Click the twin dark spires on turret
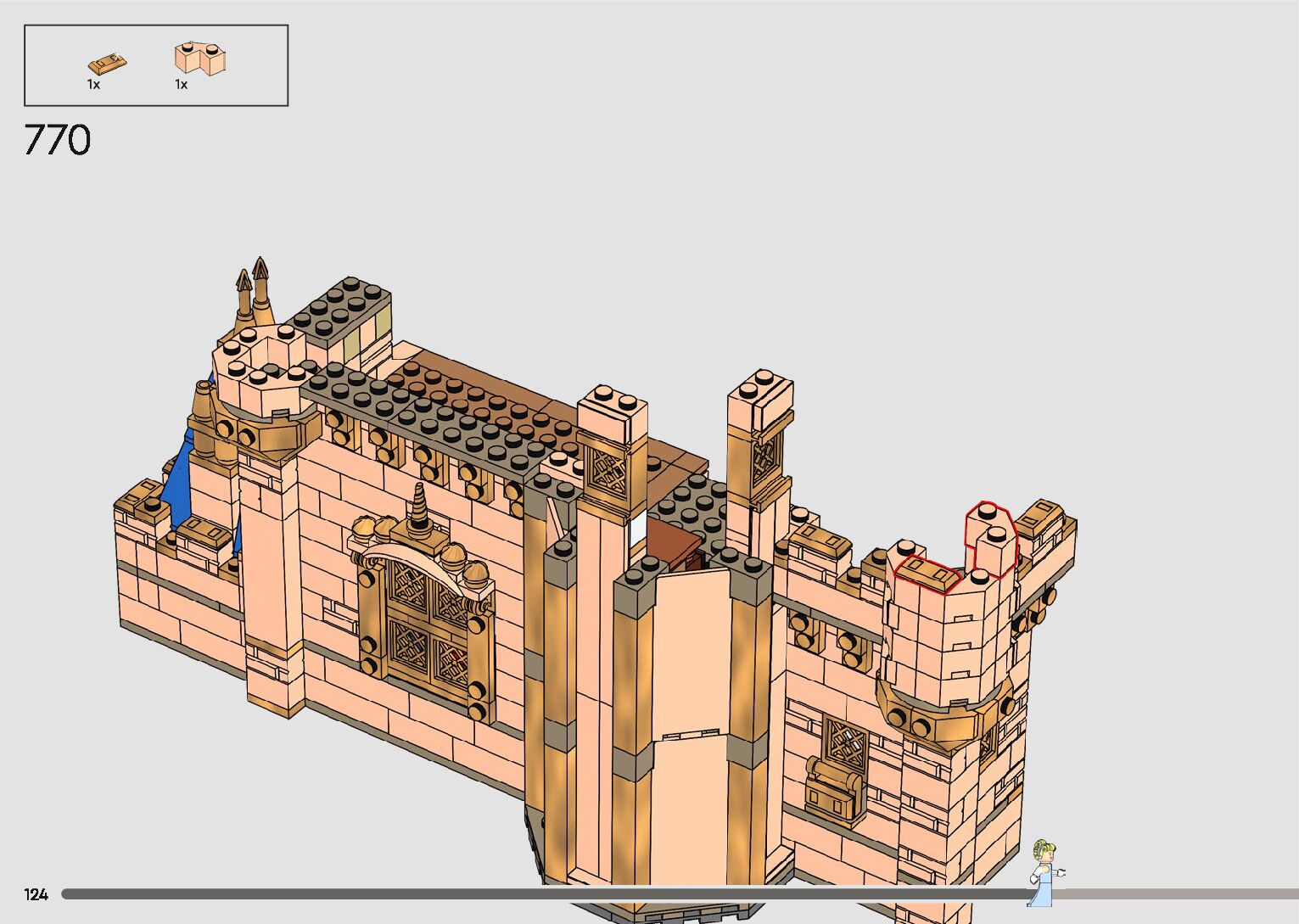 [253, 291]
